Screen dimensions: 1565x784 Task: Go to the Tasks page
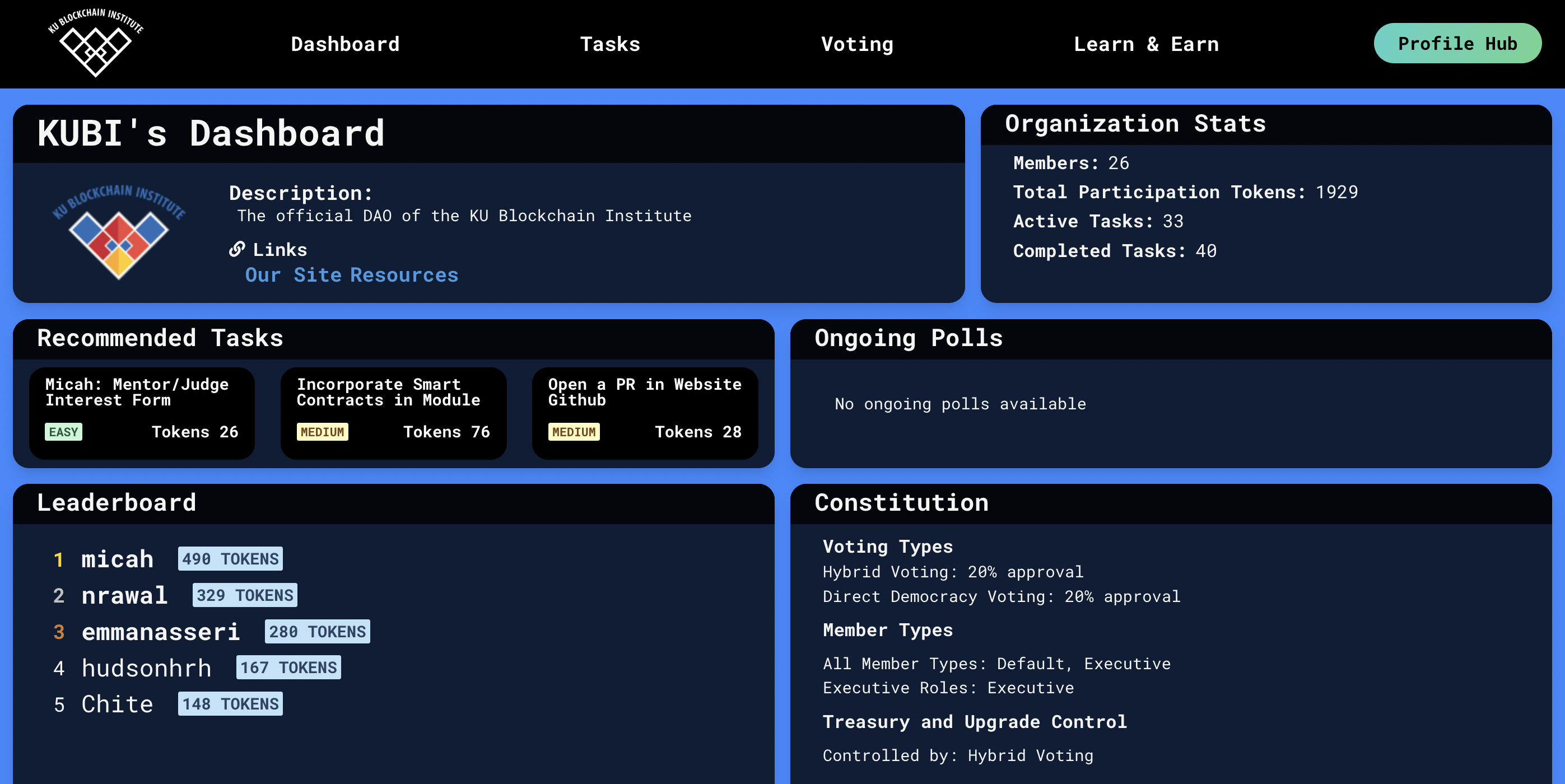pyautogui.click(x=610, y=44)
